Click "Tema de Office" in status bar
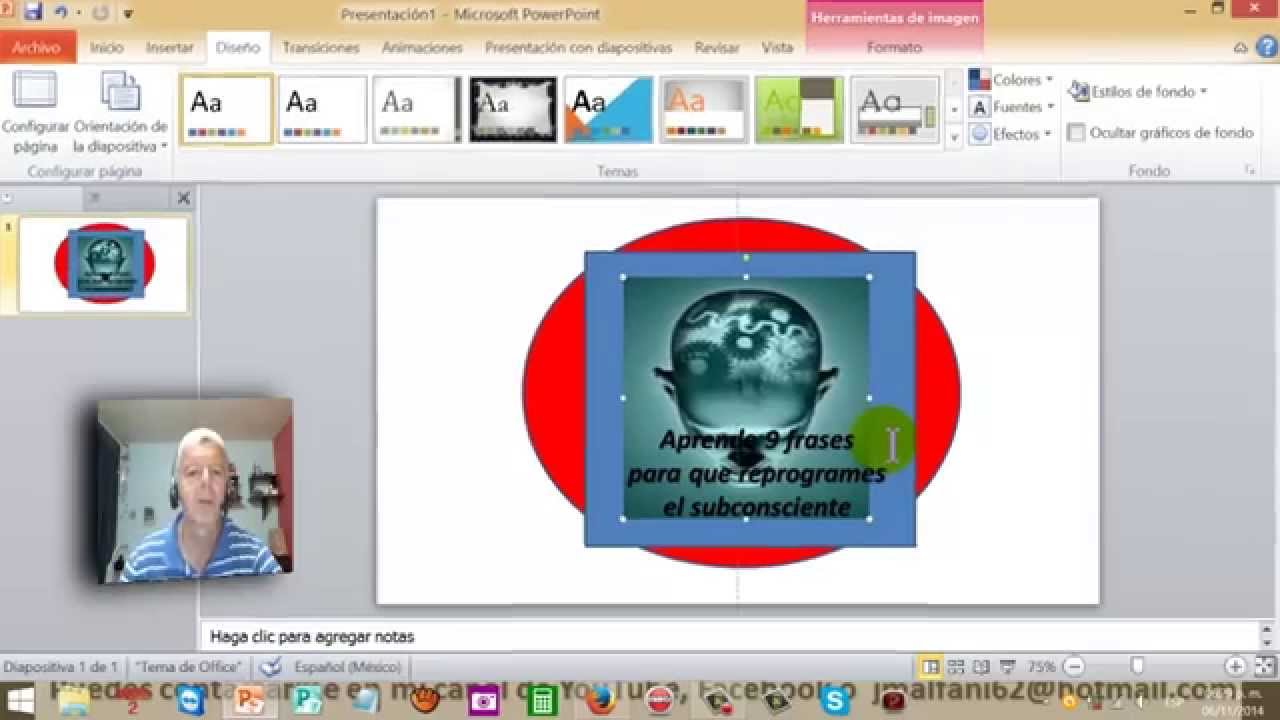Viewport: 1280px width, 720px height. [190, 667]
